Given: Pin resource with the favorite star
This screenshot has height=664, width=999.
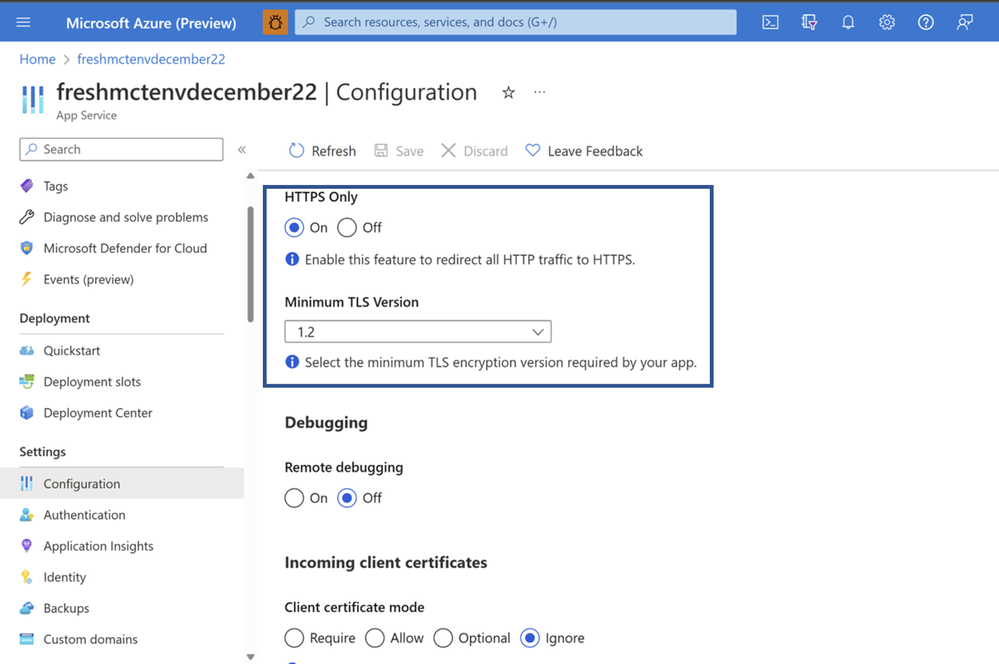Looking at the screenshot, I should click(x=508, y=92).
